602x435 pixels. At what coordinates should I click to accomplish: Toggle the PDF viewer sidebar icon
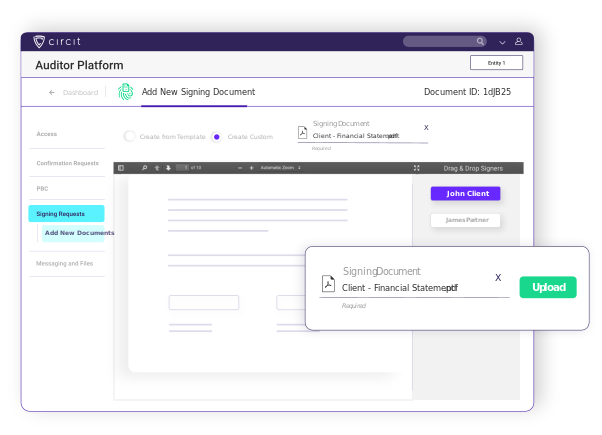(x=121, y=168)
